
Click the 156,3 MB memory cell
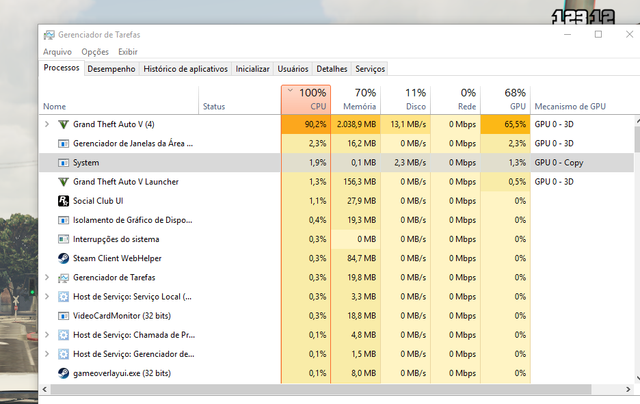(x=356, y=182)
